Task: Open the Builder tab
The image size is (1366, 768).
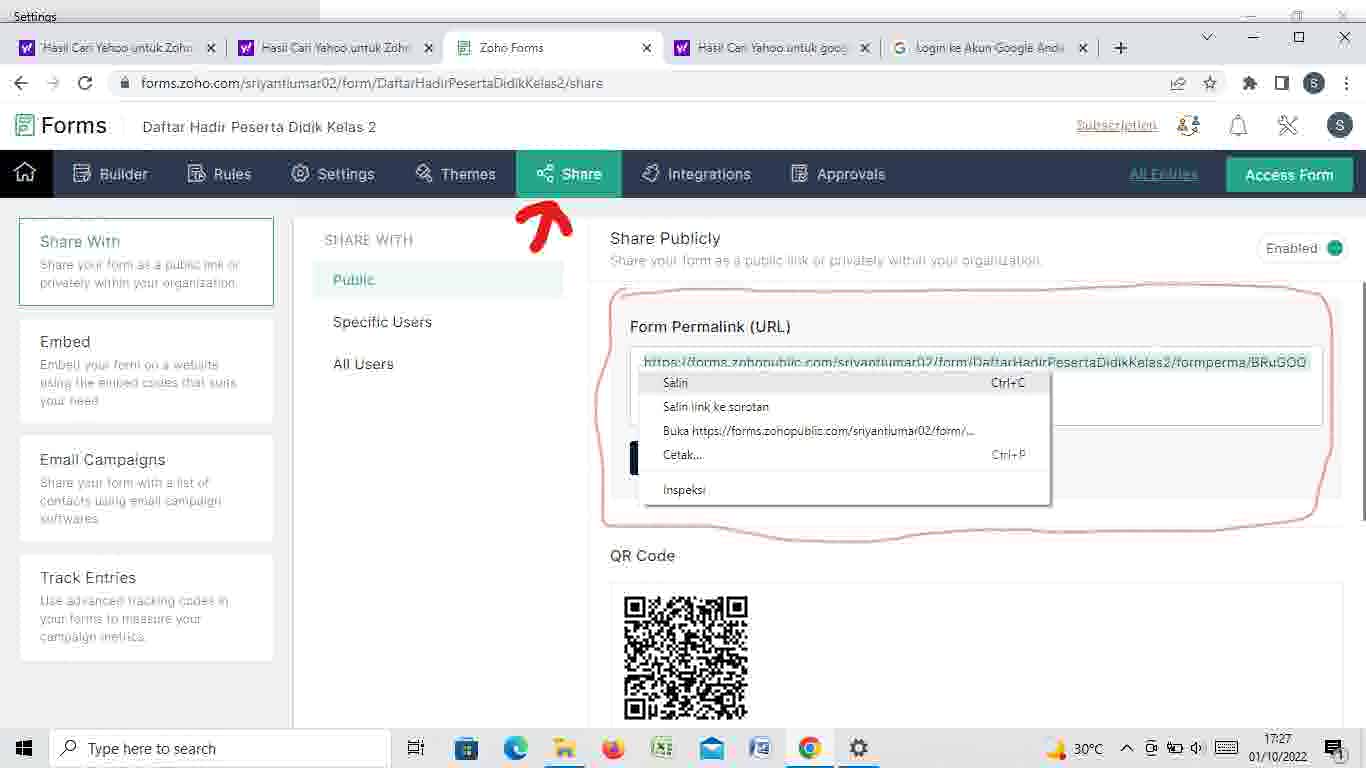Action: (111, 174)
